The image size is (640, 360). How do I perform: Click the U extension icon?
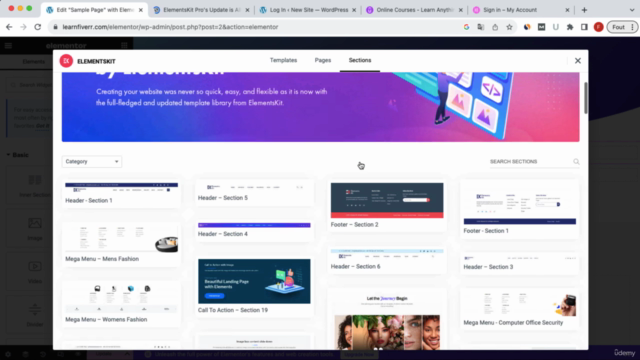[x=556, y=27]
